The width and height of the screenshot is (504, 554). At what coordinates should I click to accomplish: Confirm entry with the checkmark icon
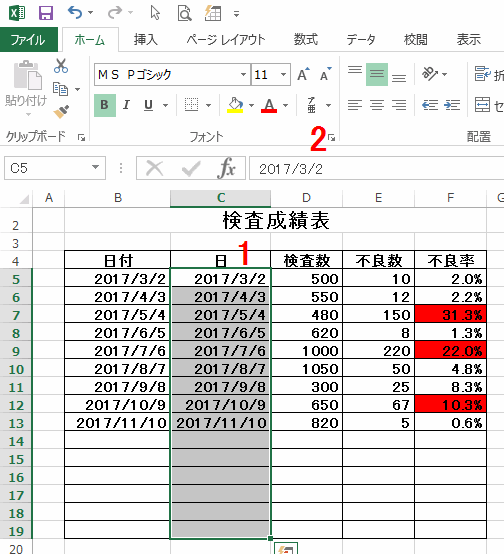191,168
